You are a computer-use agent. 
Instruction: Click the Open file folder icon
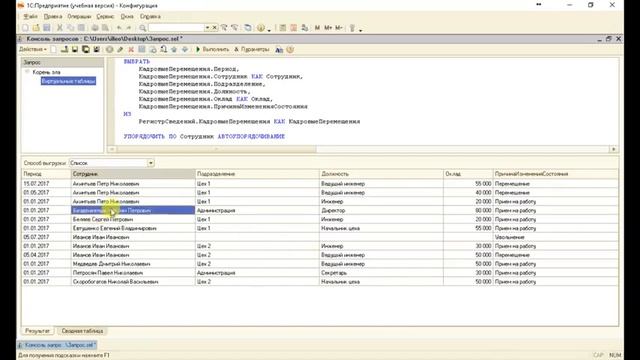tap(36, 28)
